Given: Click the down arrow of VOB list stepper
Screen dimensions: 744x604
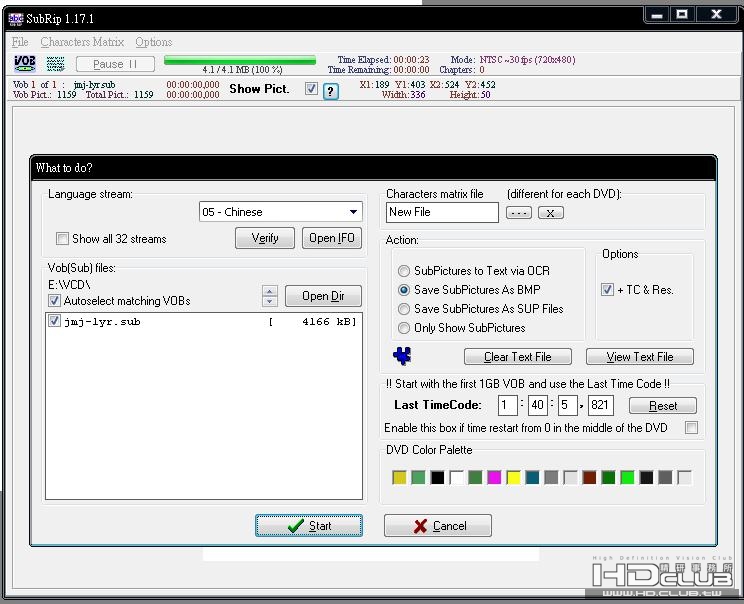Looking at the screenshot, I should click(x=270, y=301).
